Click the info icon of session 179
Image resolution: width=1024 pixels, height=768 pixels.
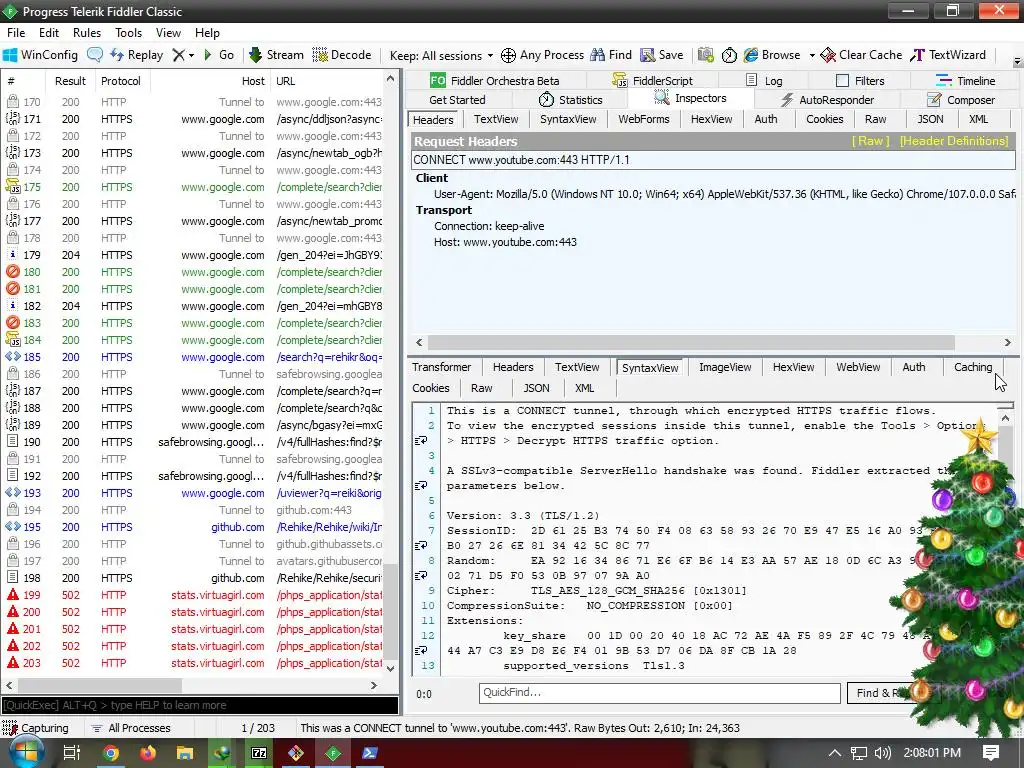coord(12,255)
